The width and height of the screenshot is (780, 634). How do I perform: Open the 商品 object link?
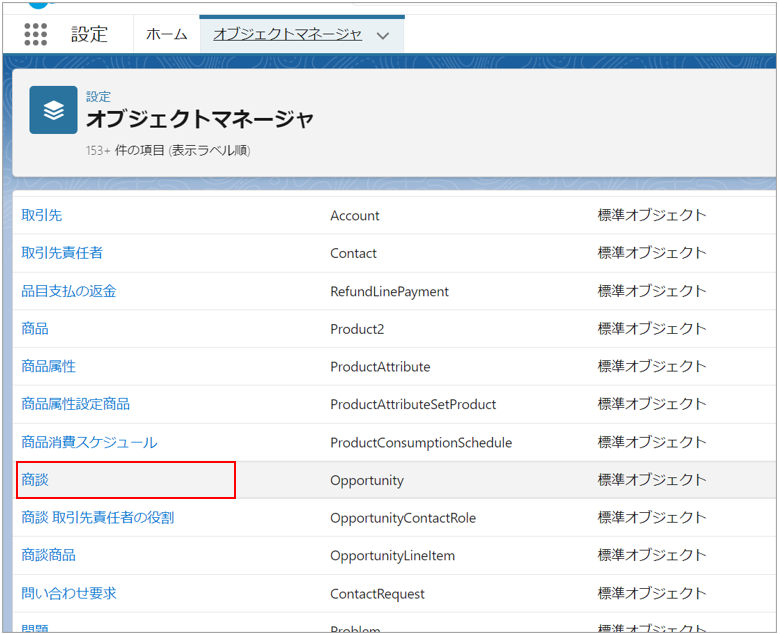pyautogui.click(x=35, y=328)
